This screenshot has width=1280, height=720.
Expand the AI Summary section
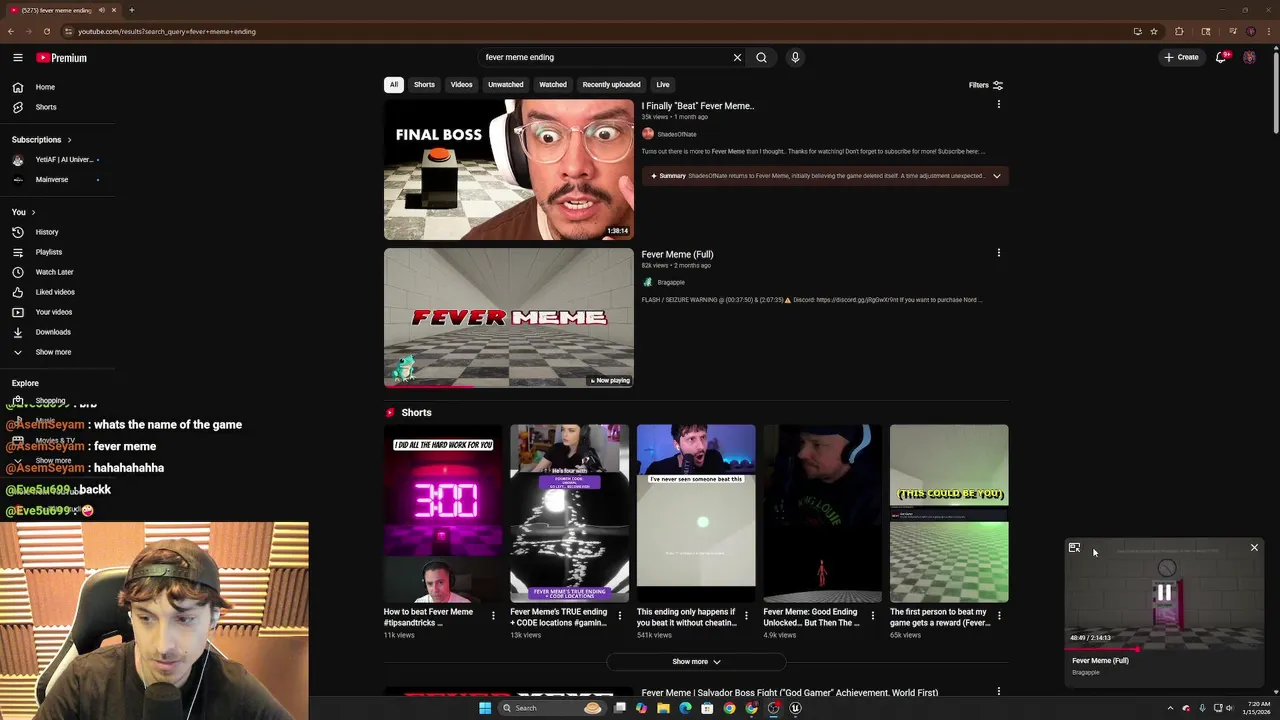click(x=996, y=176)
